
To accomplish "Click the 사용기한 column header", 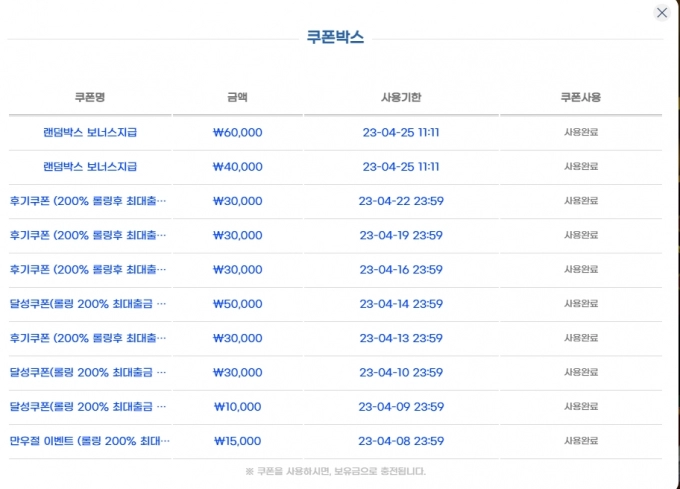I will [x=401, y=98].
